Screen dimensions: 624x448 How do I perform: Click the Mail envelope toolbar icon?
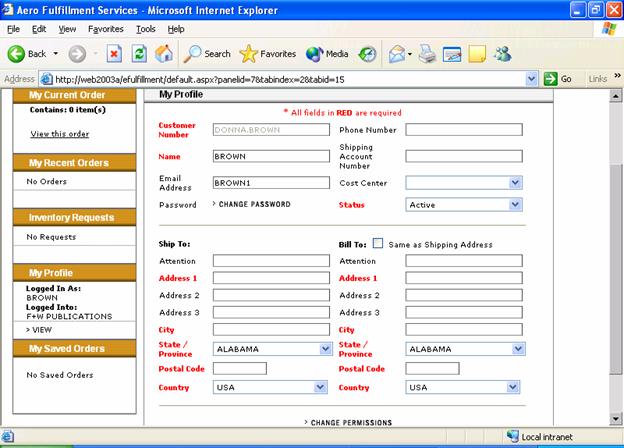click(x=397, y=54)
